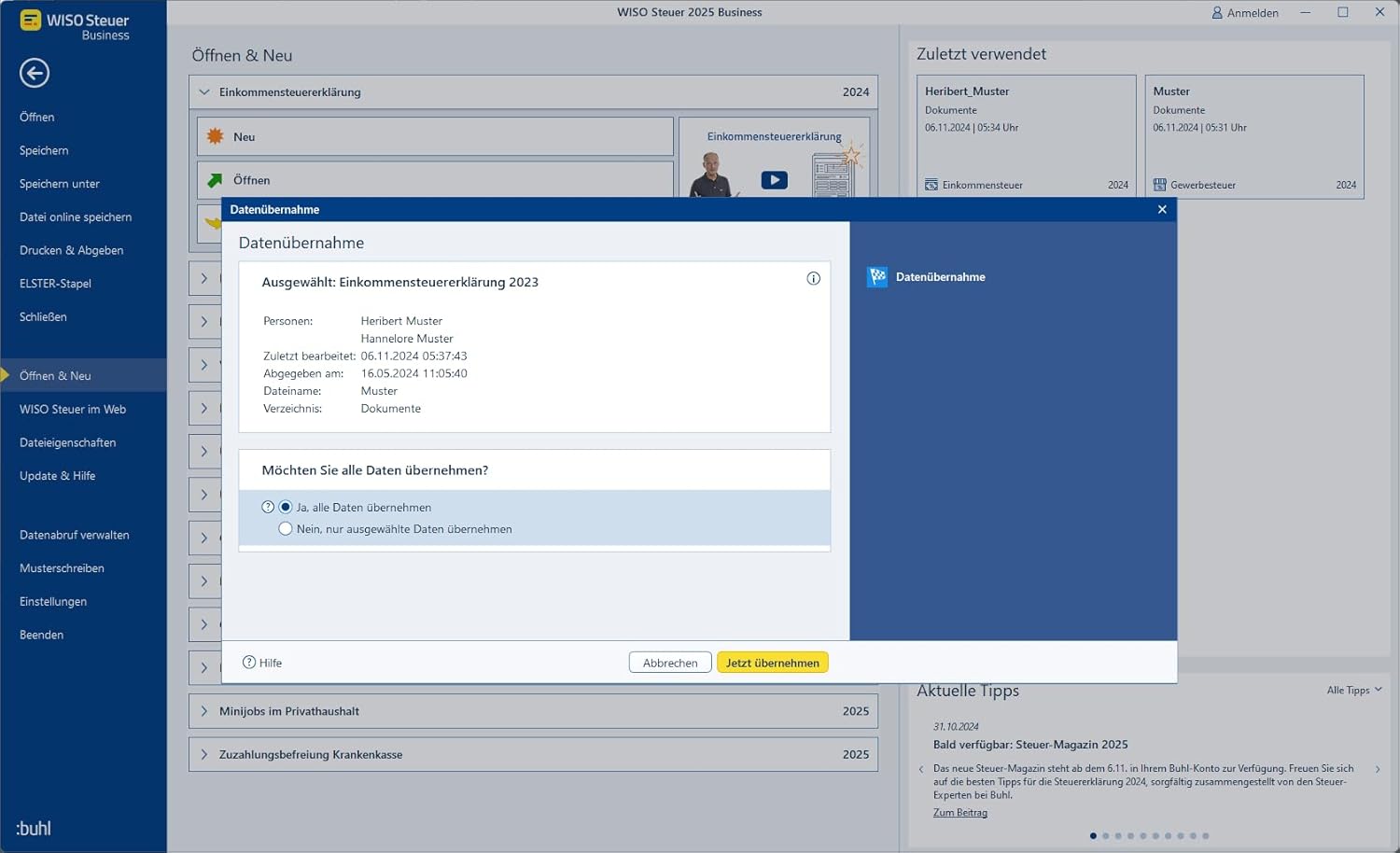Collapse the Einkommensteuererklärung section

[204, 91]
